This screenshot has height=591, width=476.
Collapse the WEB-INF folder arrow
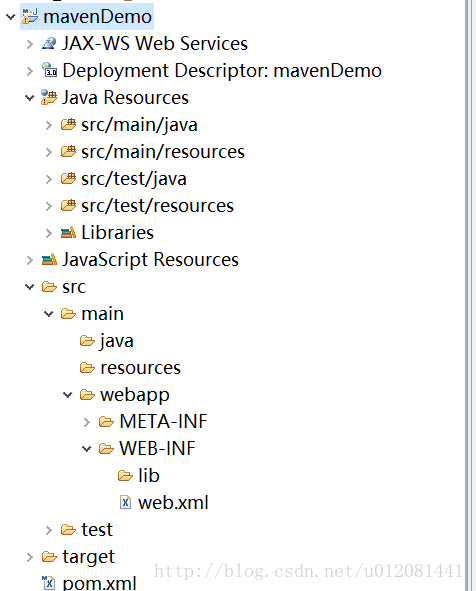point(87,449)
